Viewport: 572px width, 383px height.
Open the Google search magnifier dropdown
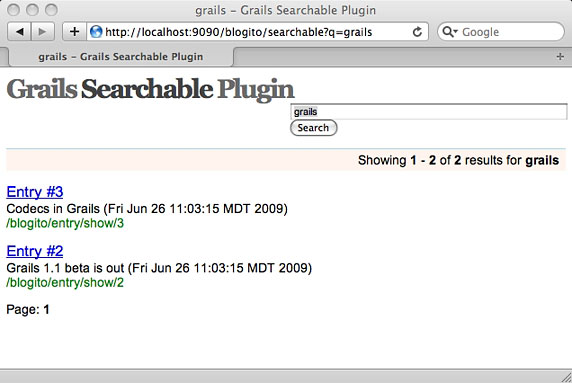coord(449,32)
